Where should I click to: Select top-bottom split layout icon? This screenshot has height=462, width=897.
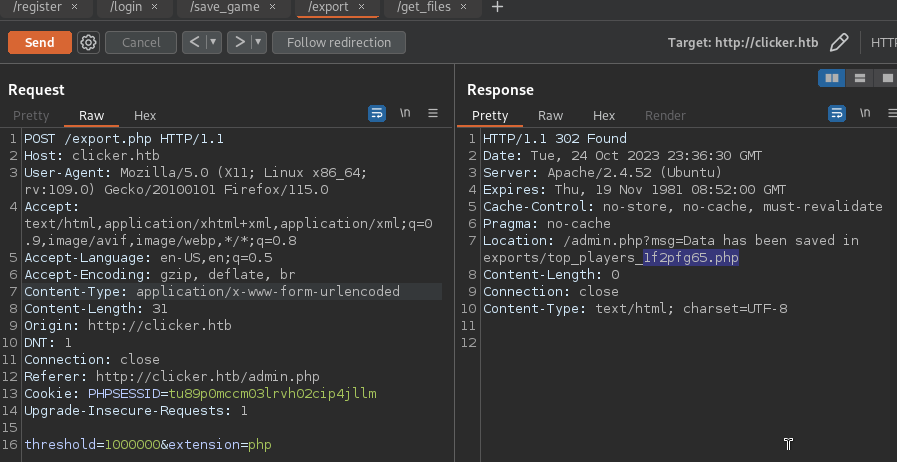[859, 78]
